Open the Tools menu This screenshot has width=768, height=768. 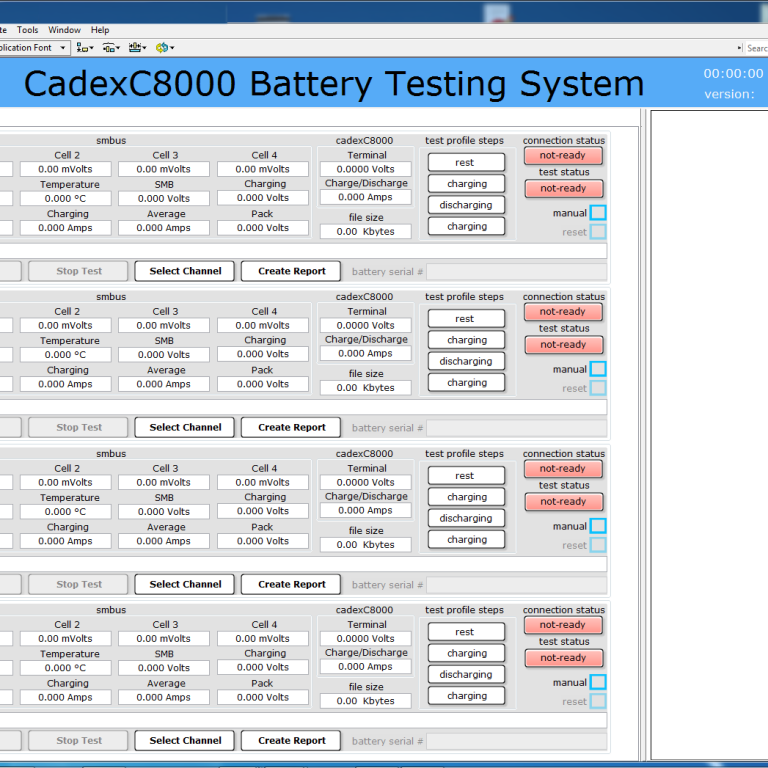pyautogui.click(x=27, y=30)
